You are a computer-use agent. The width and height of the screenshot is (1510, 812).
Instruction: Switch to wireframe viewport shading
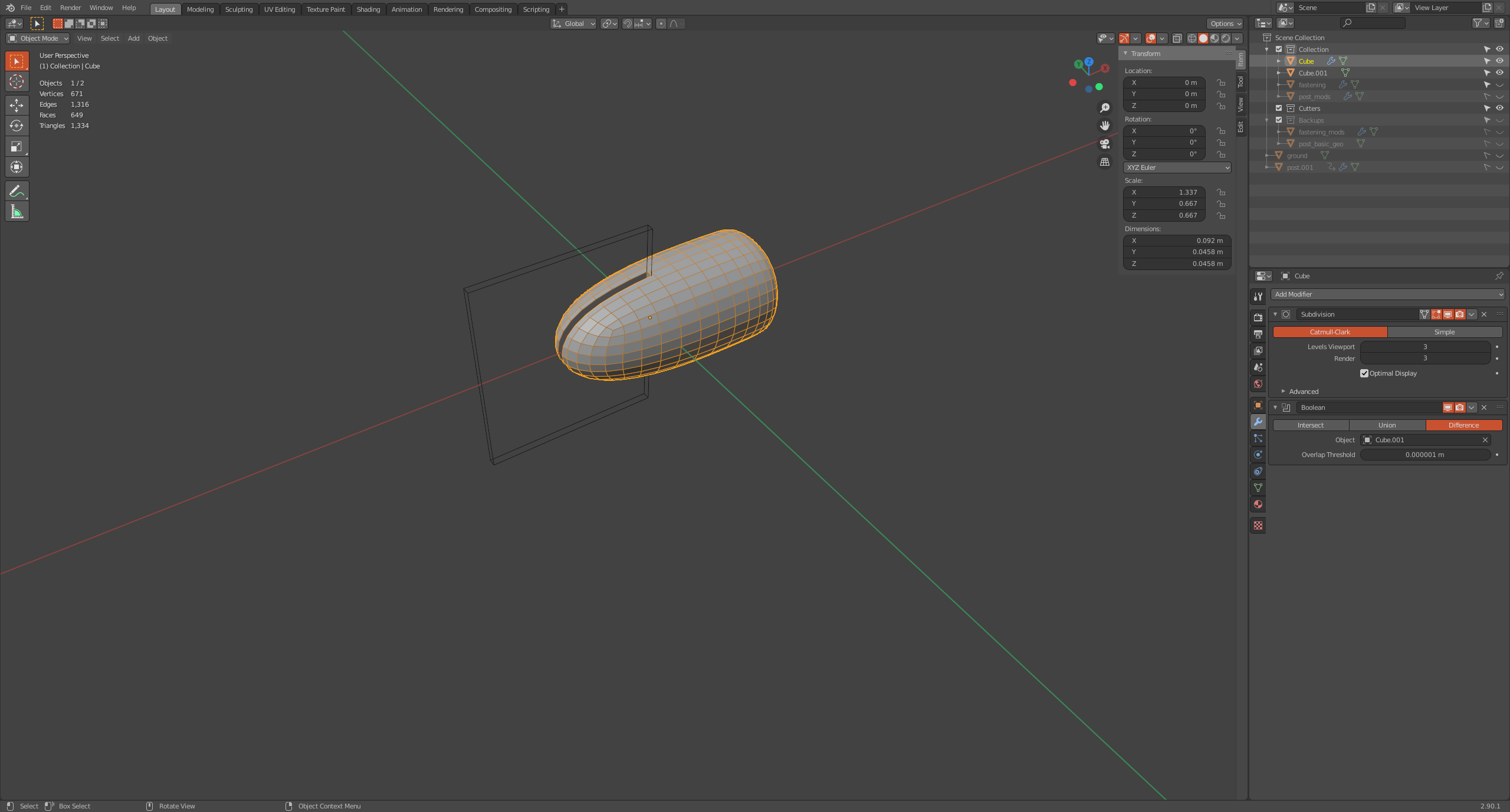click(x=1192, y=38)
